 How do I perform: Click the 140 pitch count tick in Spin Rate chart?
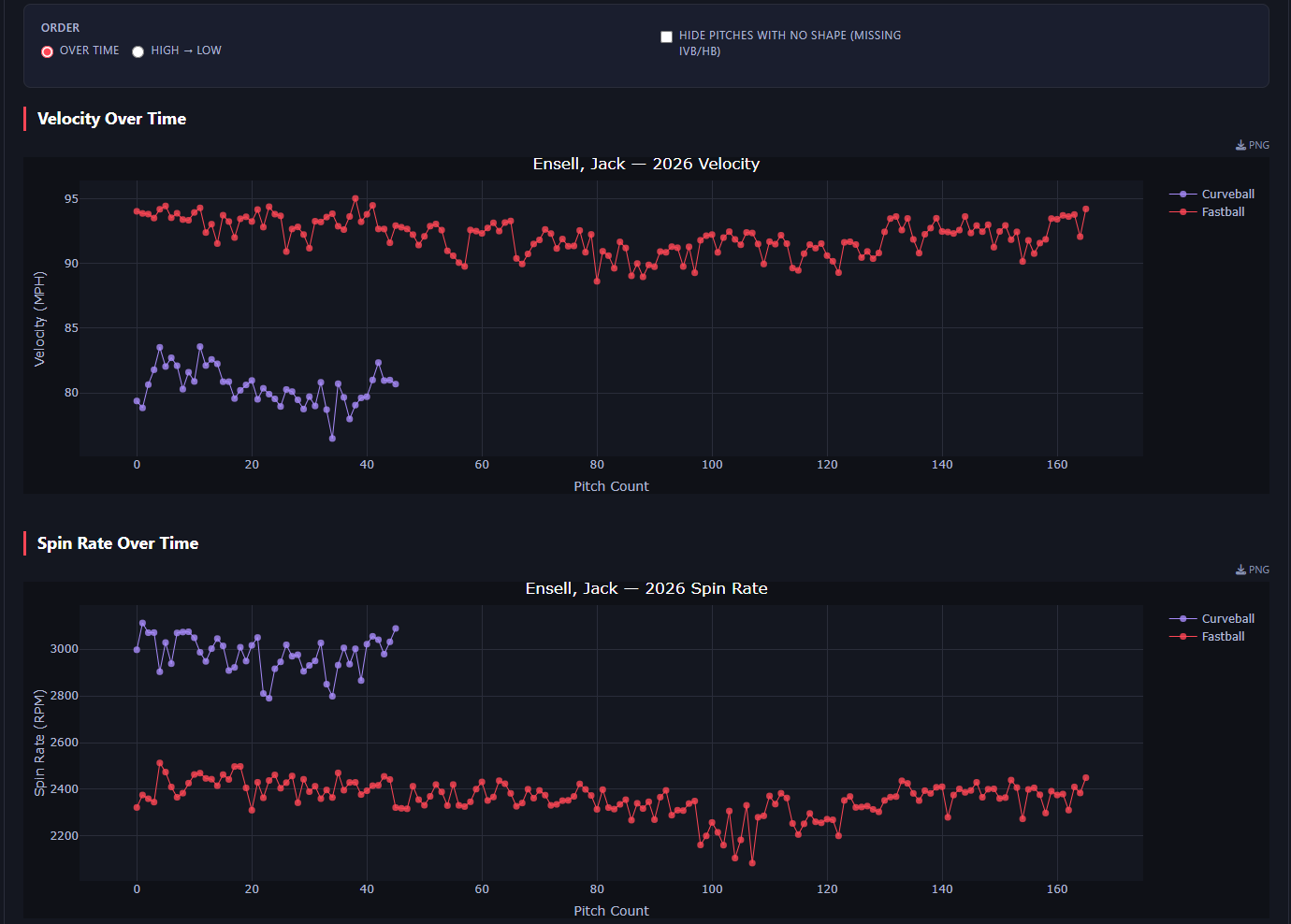(x=942, y=889)
